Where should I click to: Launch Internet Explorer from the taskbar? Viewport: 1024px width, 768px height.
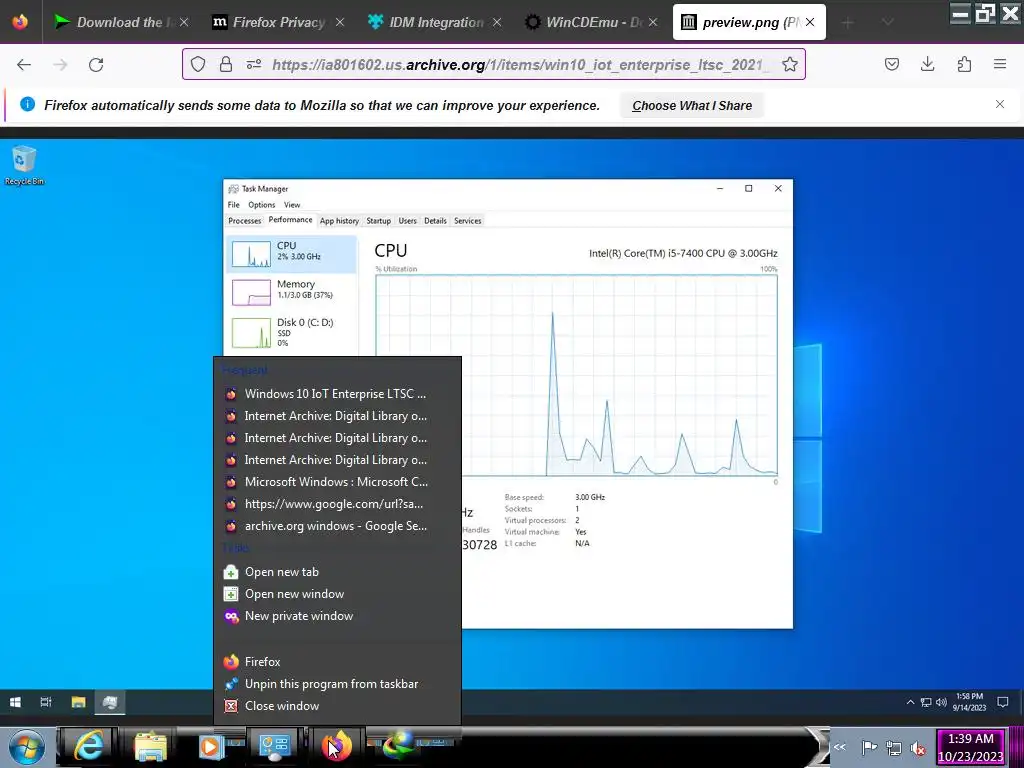88,746
